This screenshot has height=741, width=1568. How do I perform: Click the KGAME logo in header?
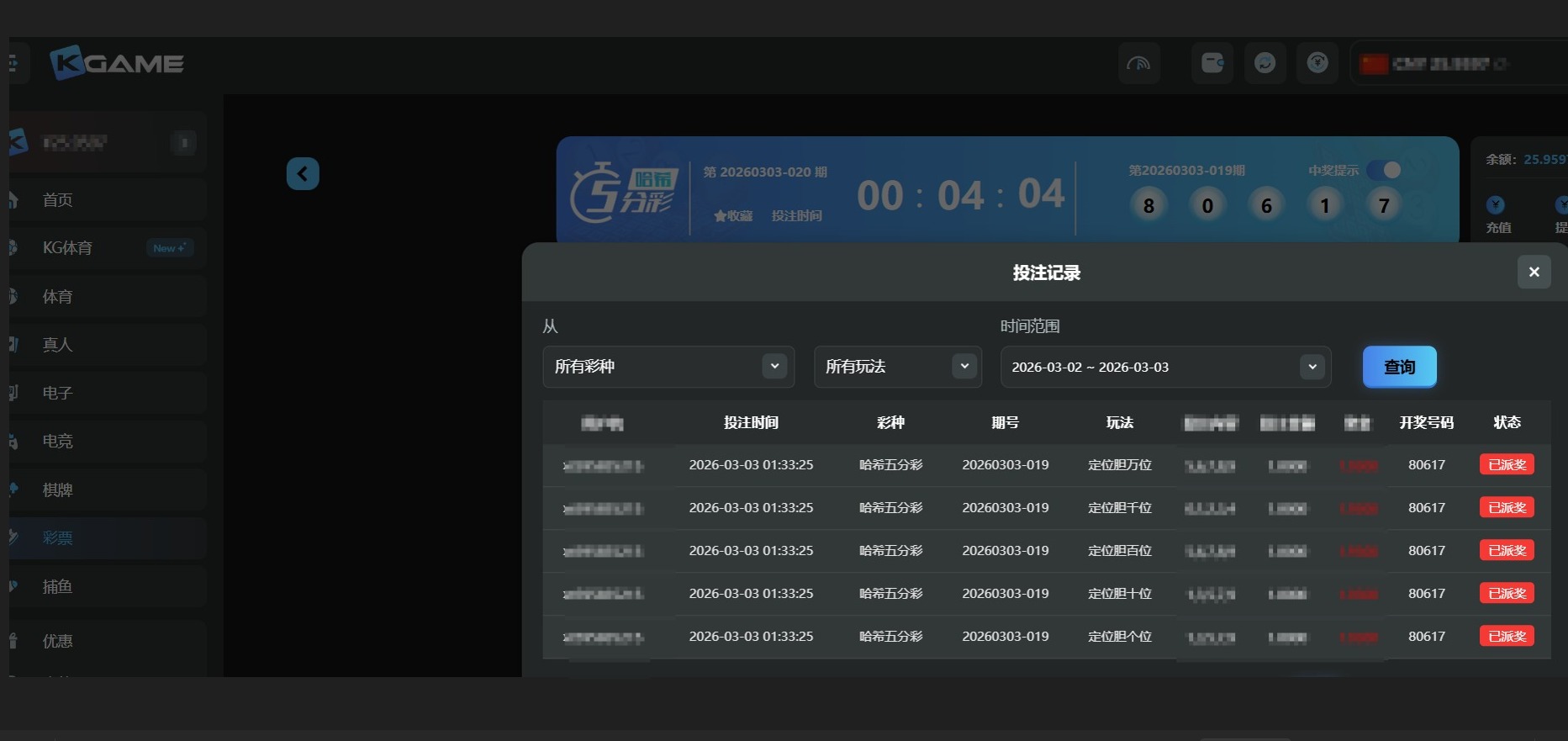(117, 63)
